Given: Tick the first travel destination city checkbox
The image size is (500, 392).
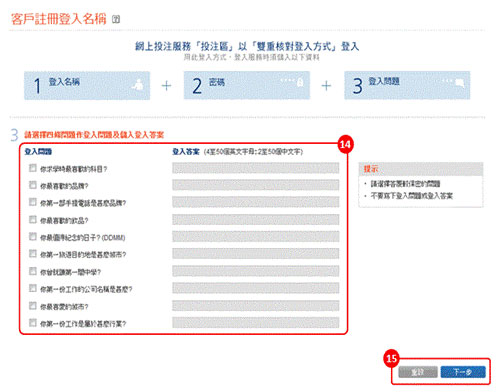Looking at the screenshot, I should pyautogui.click(x=33, y=254).
